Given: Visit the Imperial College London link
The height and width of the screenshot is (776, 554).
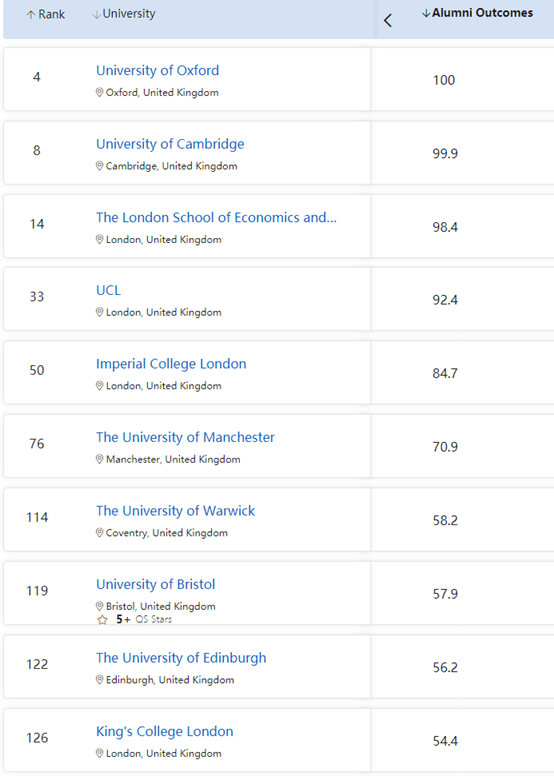Looking at the screenshot, I should 171,364.
